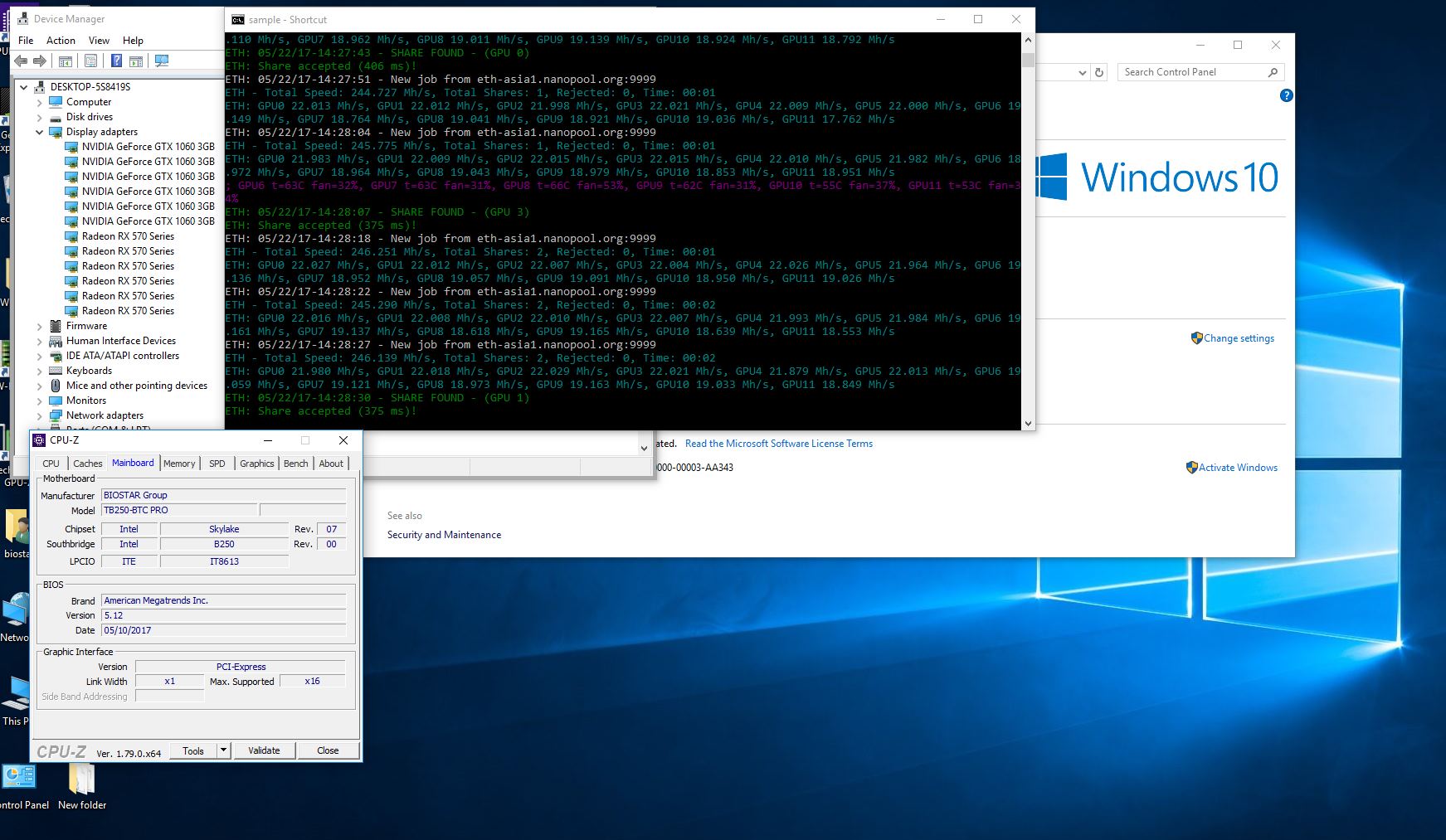The image size is (1446, 840).
Task: Select Display adapters category
Action: click(102, 131)
